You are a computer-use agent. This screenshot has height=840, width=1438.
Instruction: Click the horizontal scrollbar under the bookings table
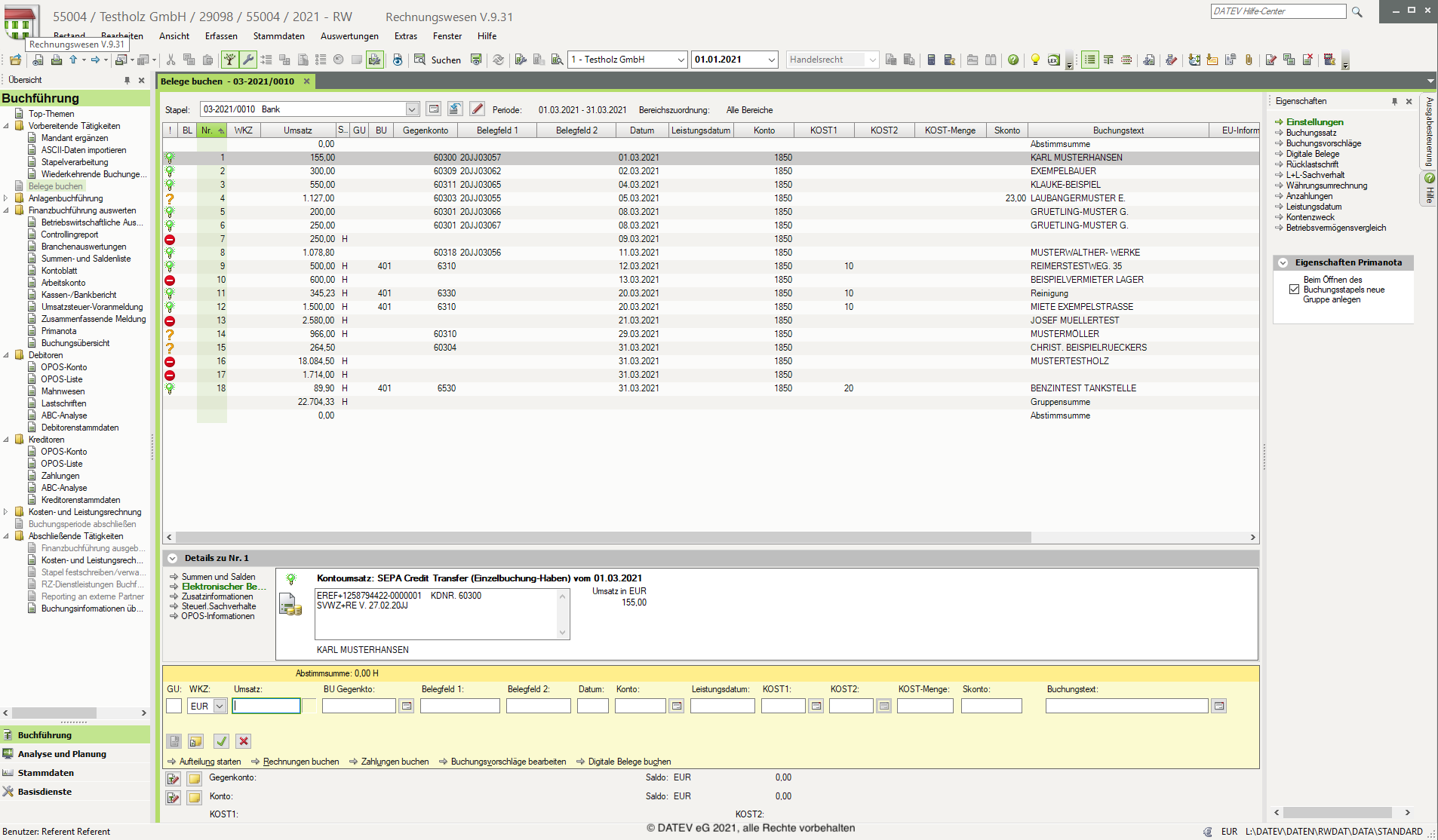click(x=604, y=538)
